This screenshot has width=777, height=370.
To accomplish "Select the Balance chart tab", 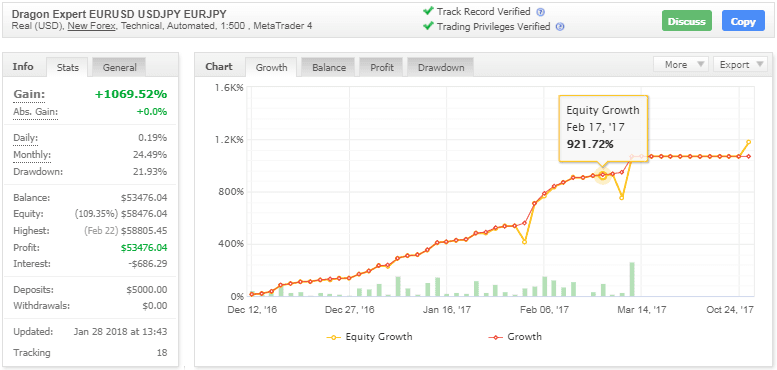I will [x=329, y=67].
